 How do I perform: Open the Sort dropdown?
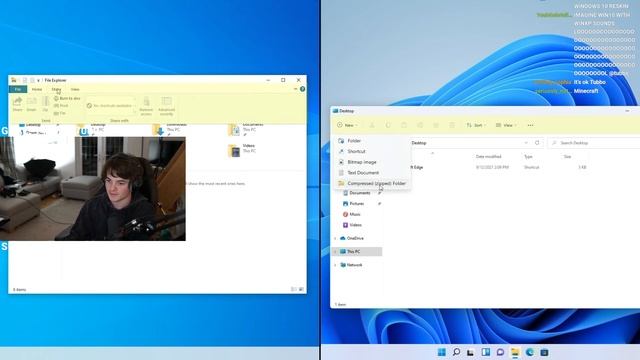click(476, 125)
